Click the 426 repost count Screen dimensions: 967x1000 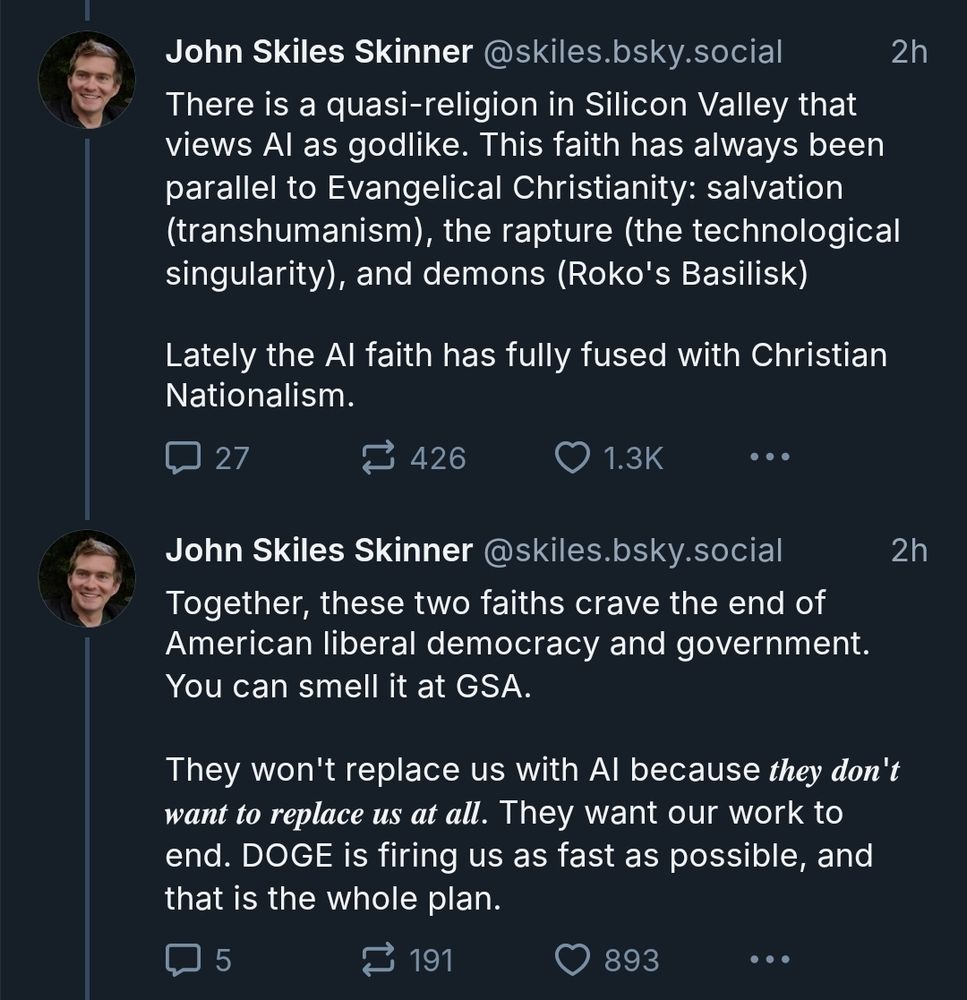coord(438,458)
